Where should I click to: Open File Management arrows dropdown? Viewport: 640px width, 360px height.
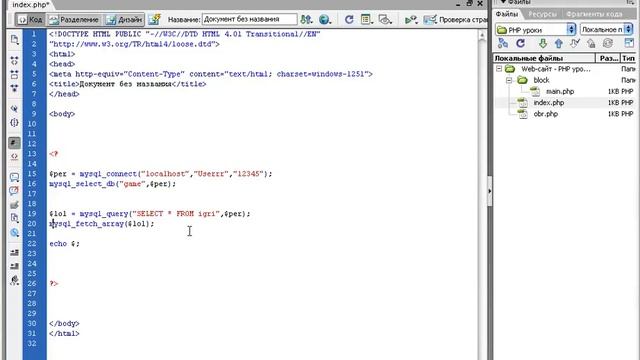[306, 19]
